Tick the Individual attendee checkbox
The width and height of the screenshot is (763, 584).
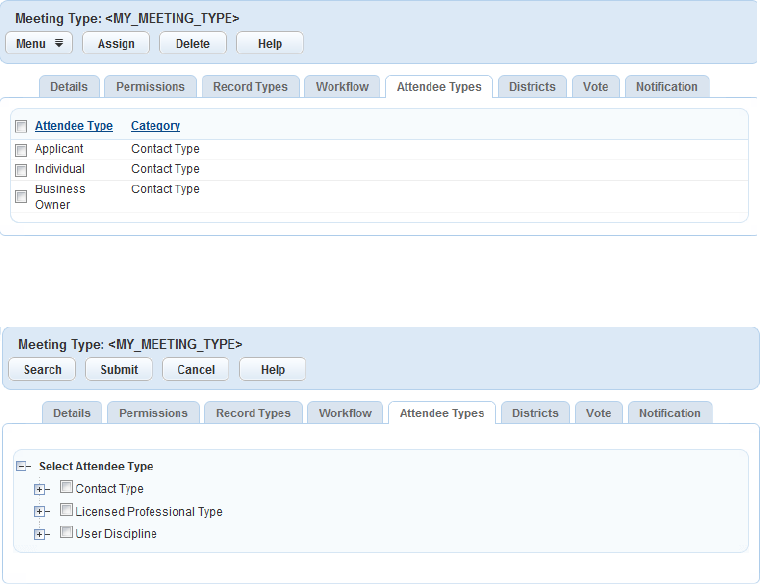coord(21,170)
